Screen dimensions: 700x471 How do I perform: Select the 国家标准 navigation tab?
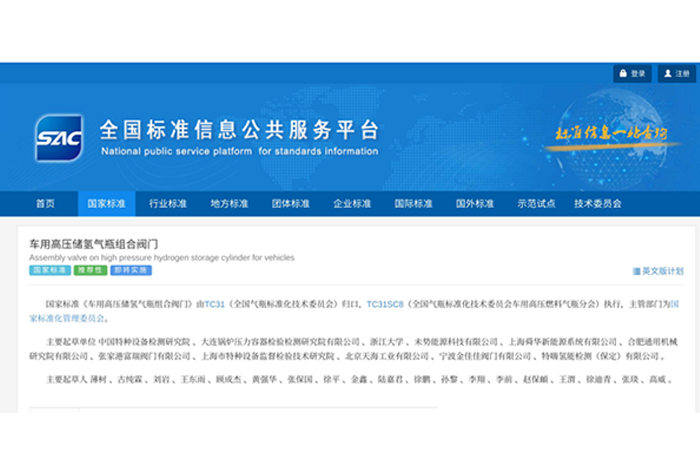click(x=106, y=204)
